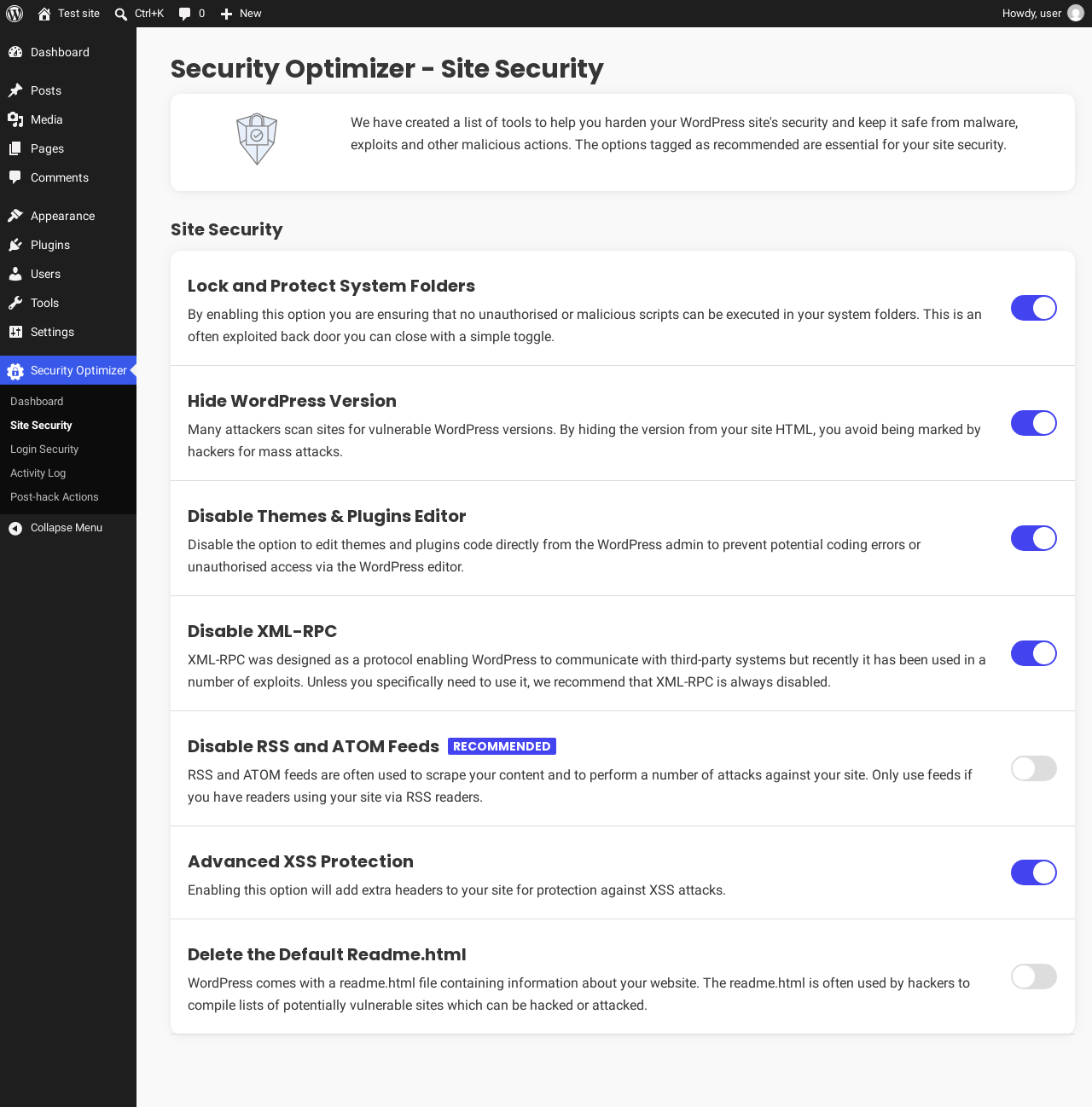Click the Users menu label
The image size is (1092, 1107).
coord(45,274)
